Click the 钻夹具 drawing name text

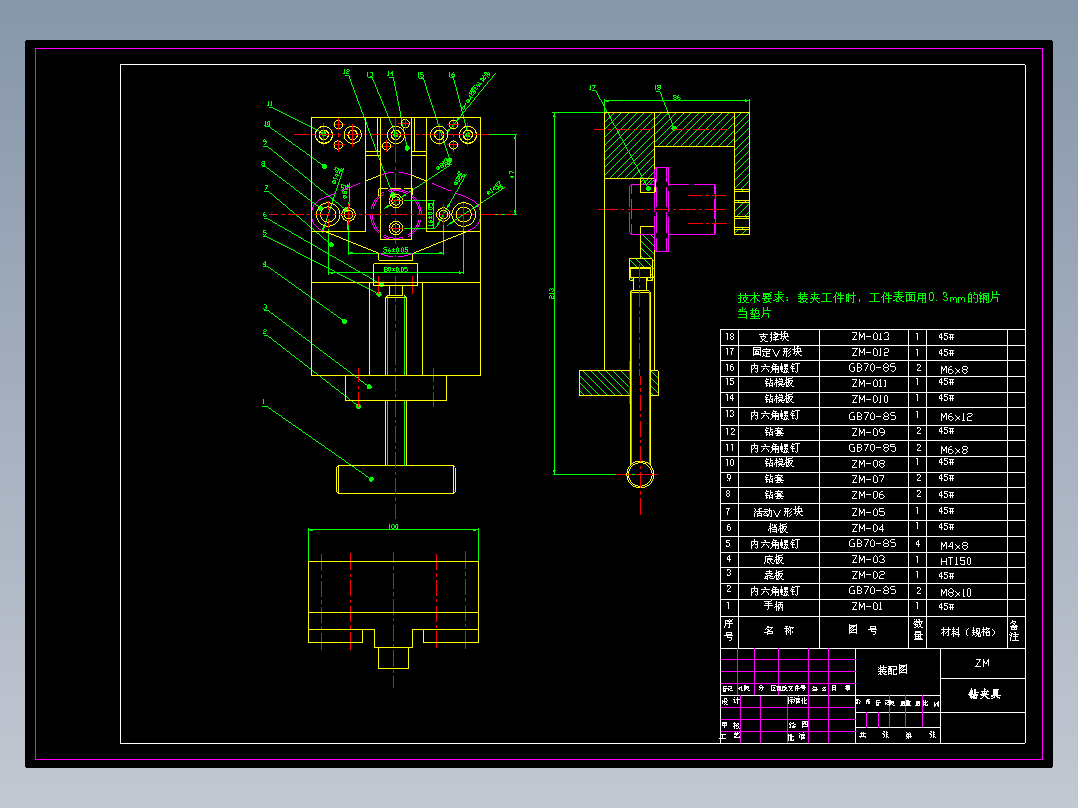(x=985, y=693)
